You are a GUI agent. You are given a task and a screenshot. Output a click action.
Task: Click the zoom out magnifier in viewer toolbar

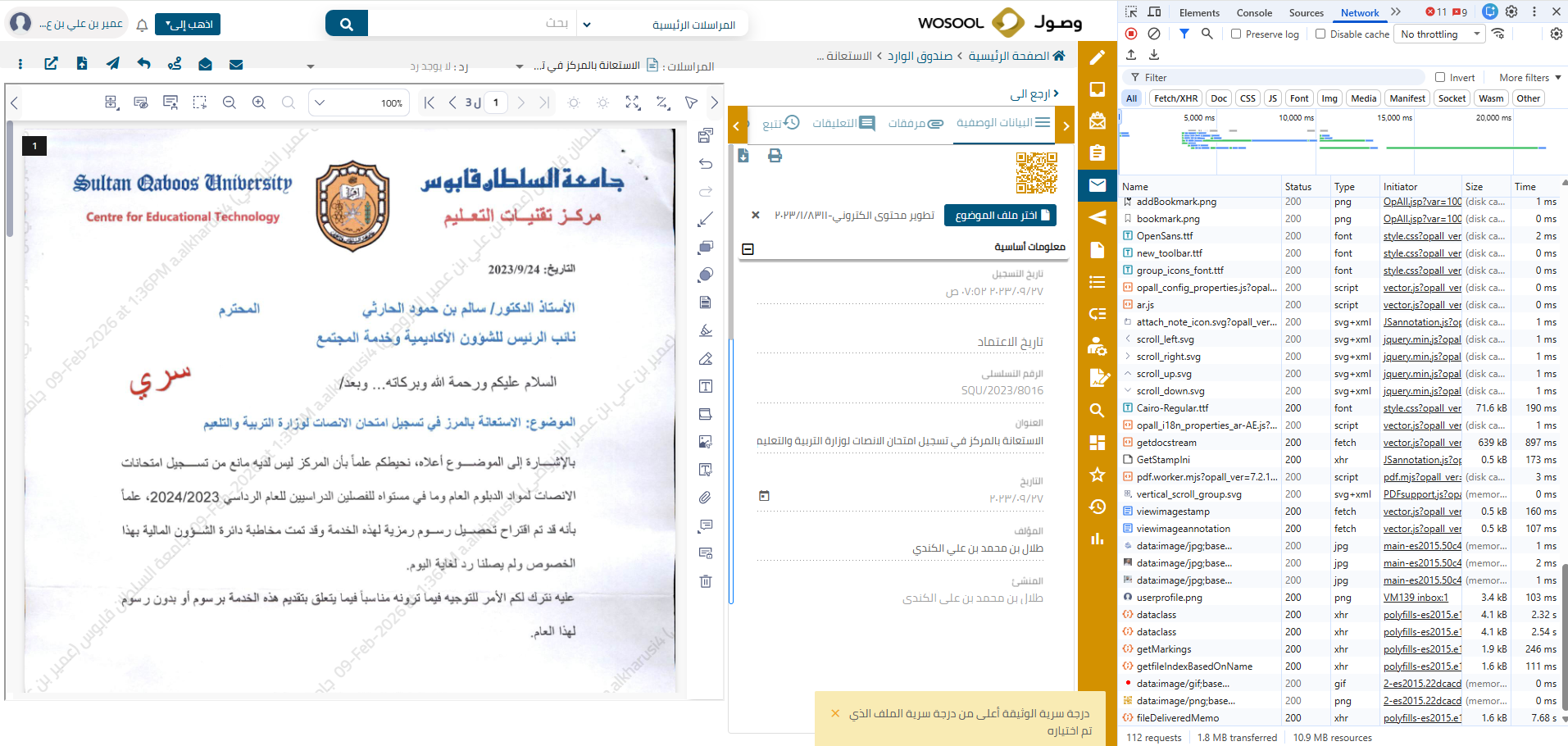pos(230,102)
